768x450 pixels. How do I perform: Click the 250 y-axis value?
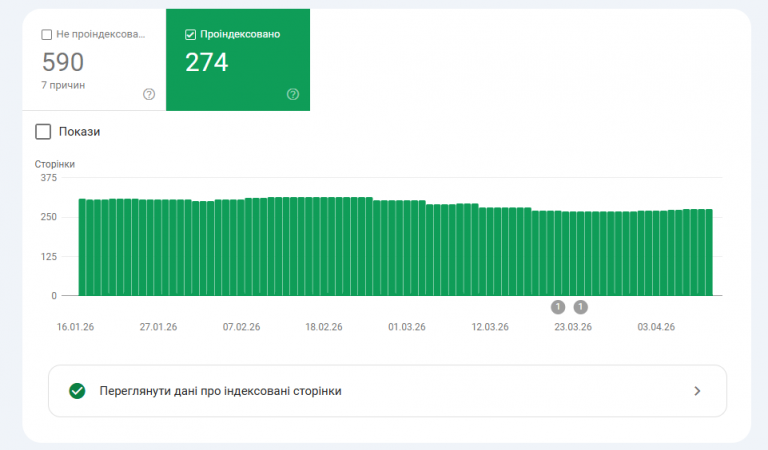48,217
